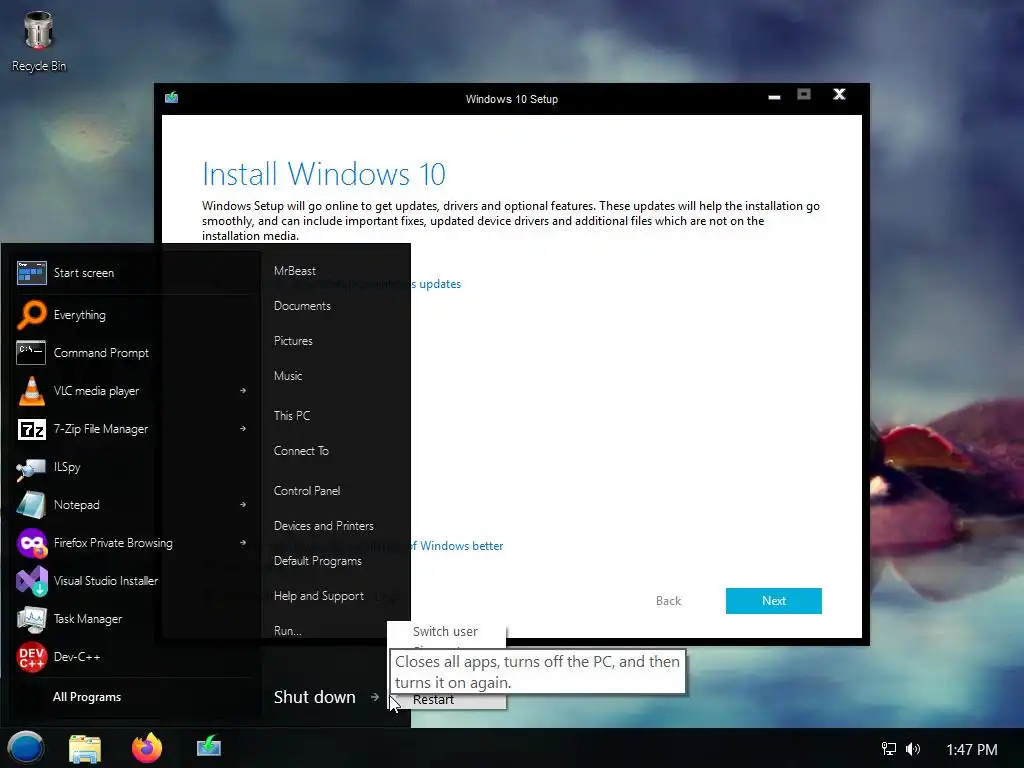The width and height of the screenshot is (1024, 768).
Task: Open File Explorer from the taskbar
Action: pyautogui.click(x=85, y=748)
